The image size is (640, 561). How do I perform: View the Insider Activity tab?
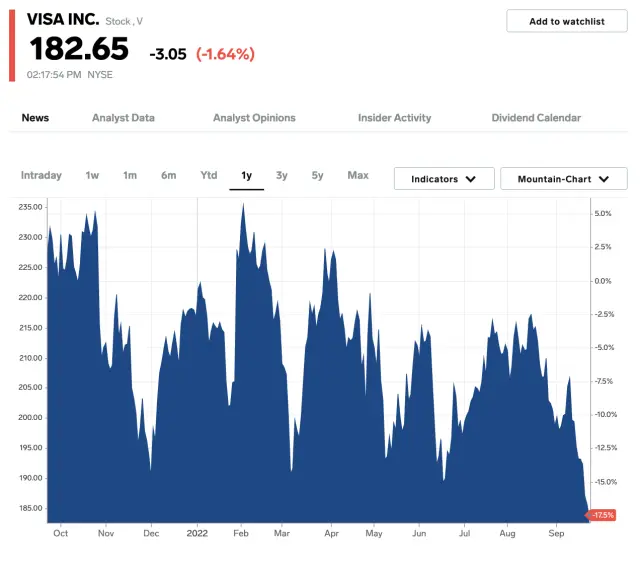394,118
